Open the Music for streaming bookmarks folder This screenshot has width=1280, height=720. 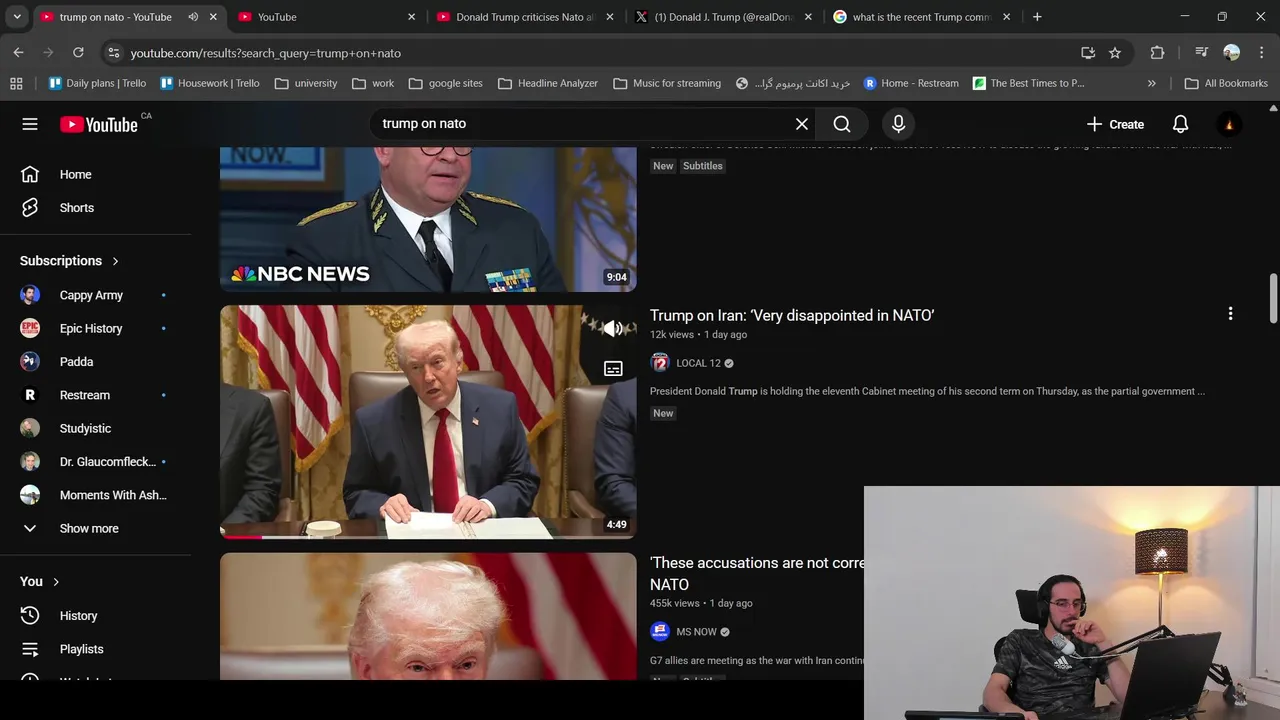(x=667, y=83)
